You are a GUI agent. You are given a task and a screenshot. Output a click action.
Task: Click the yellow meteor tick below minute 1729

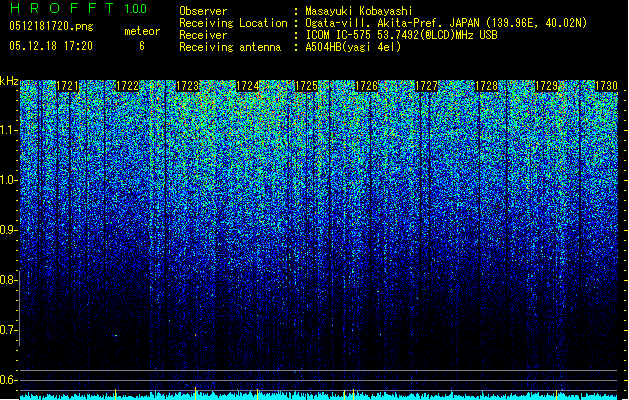(x=556, y=394)
